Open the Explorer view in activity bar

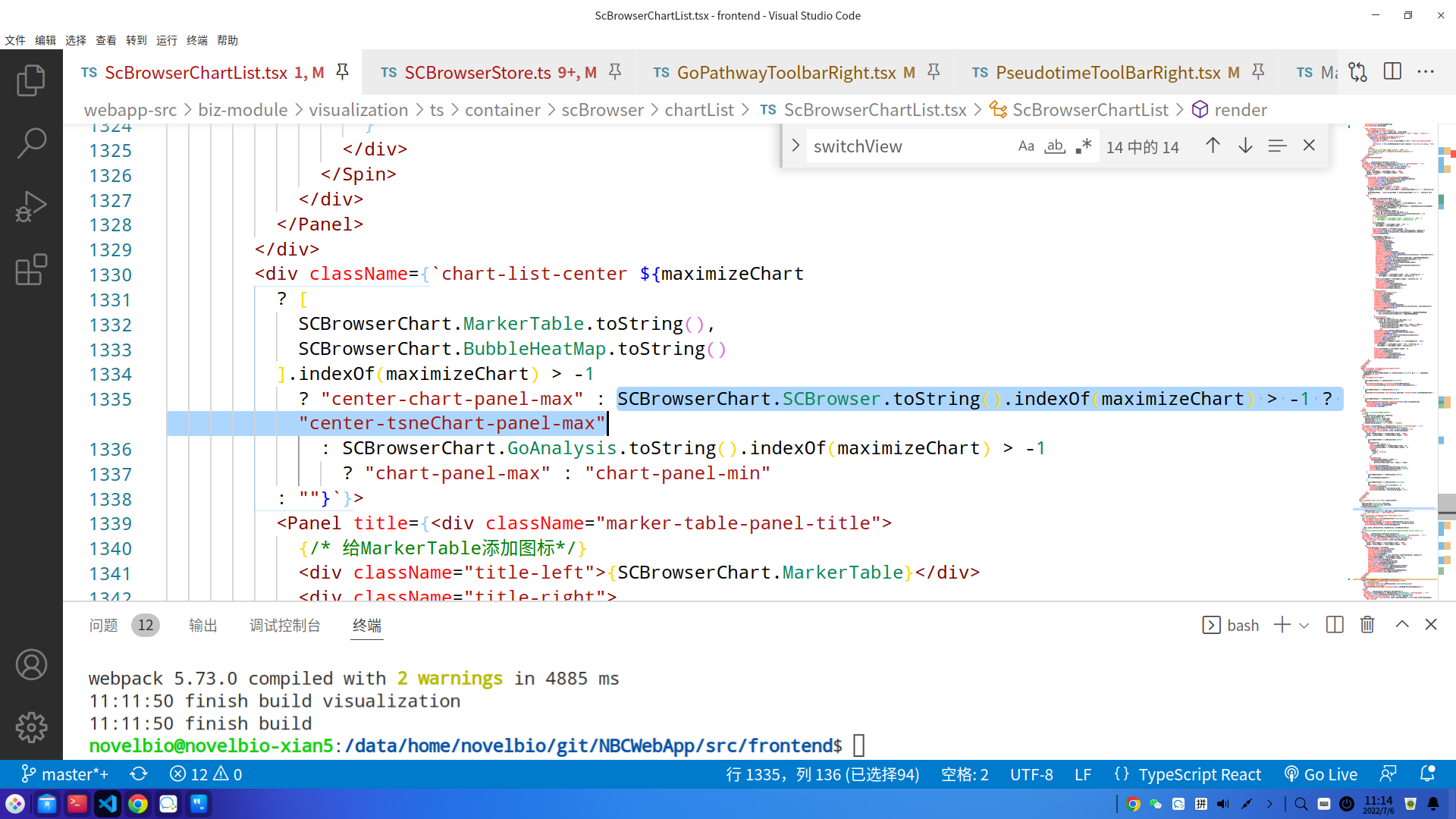31,80
